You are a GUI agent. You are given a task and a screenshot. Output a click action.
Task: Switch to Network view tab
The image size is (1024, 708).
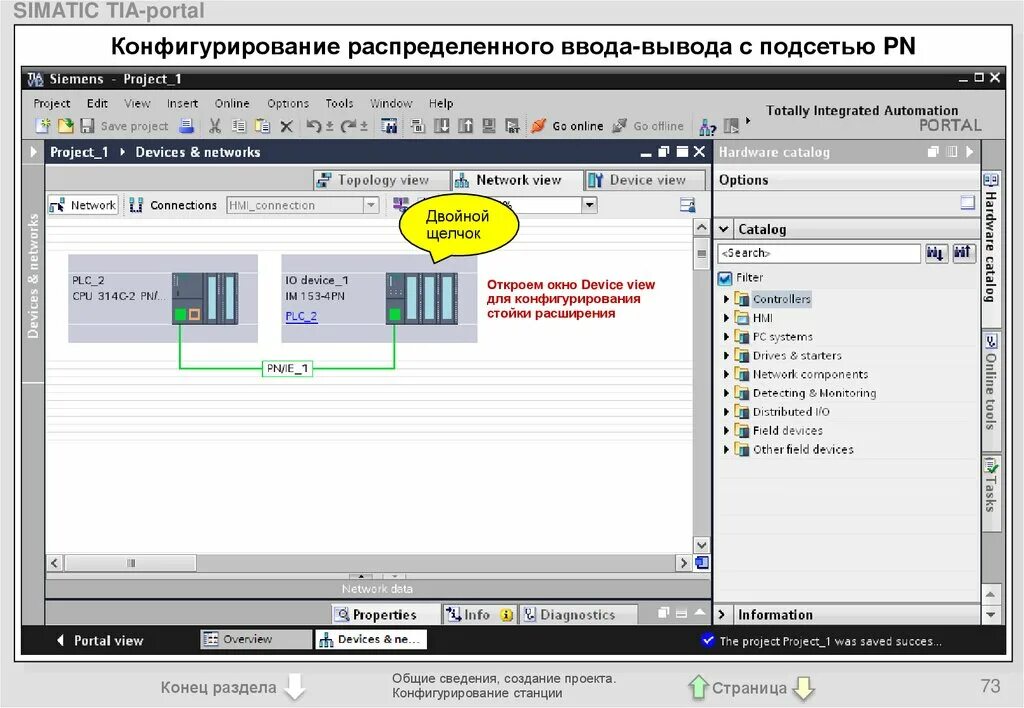[x=517, y=180]
